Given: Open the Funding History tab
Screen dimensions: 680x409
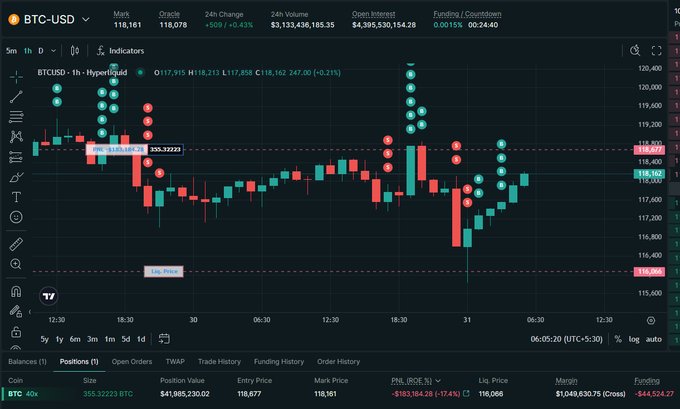Looking at the screenshot, I should (x=279, y=362).
